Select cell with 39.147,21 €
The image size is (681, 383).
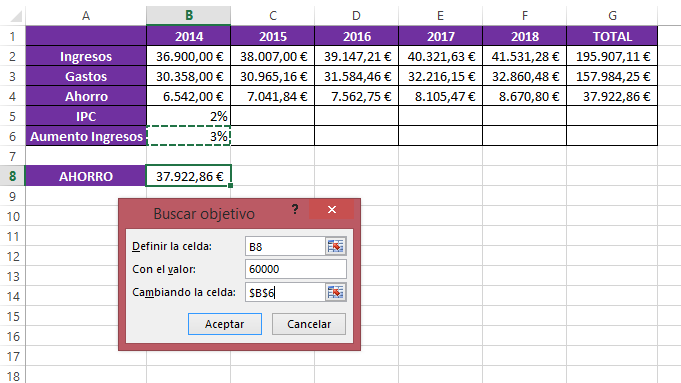click(357, 56)
